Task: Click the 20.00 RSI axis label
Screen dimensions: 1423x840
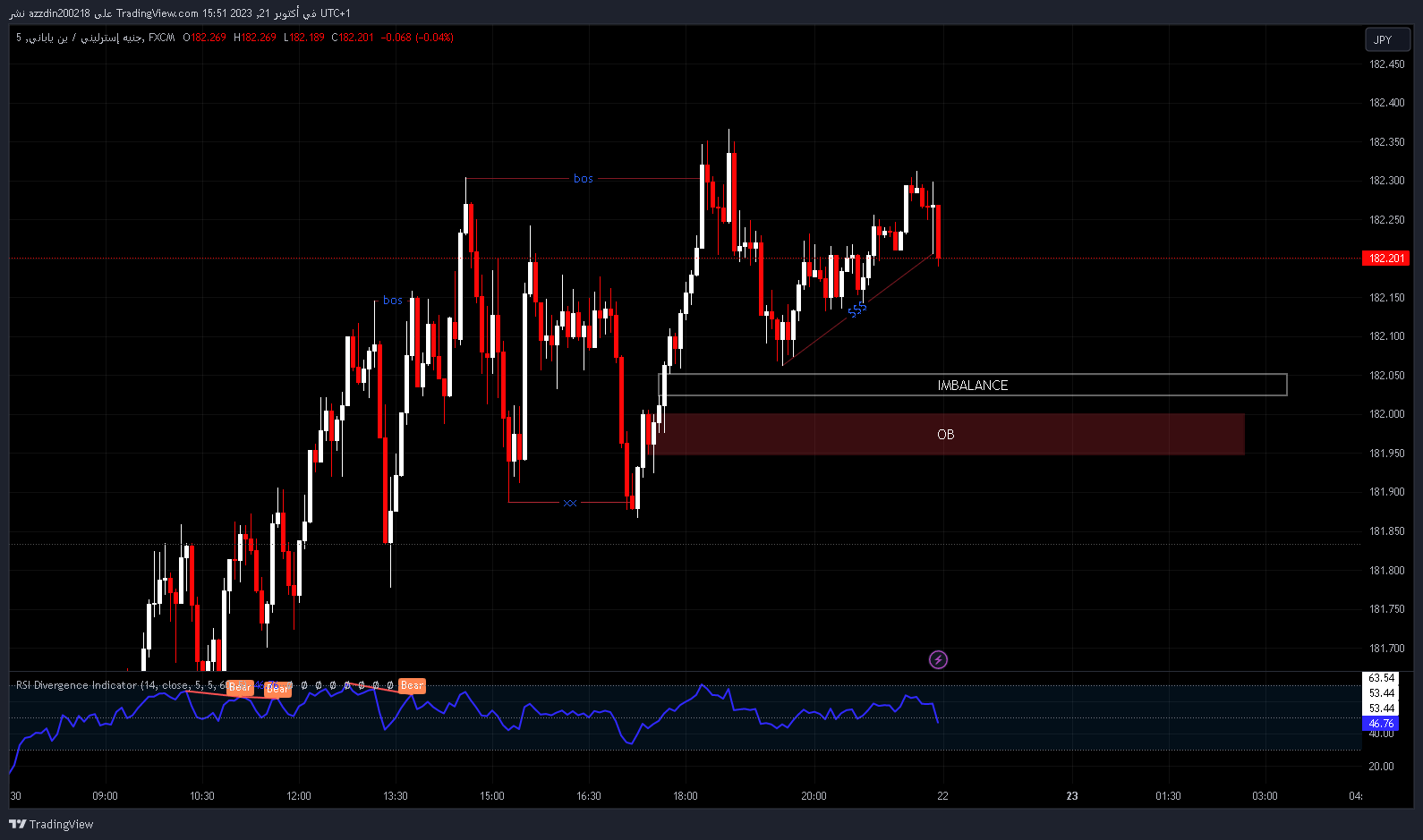Action: (x=1382, y=767)
